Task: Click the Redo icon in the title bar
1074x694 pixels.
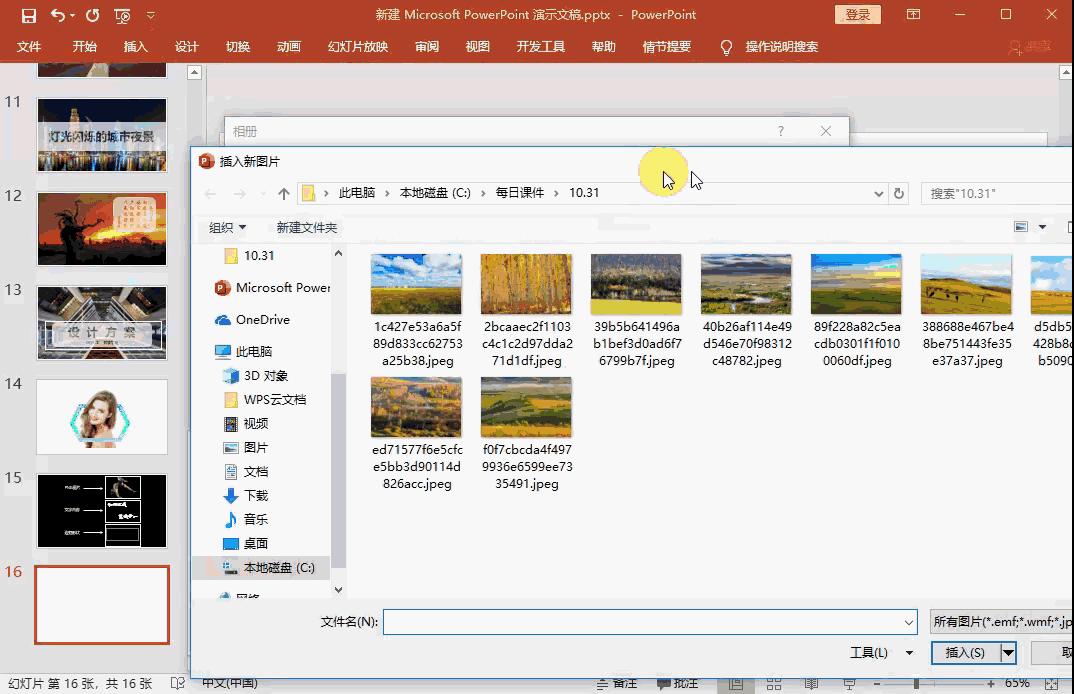Action: click(x=90, y=15)
